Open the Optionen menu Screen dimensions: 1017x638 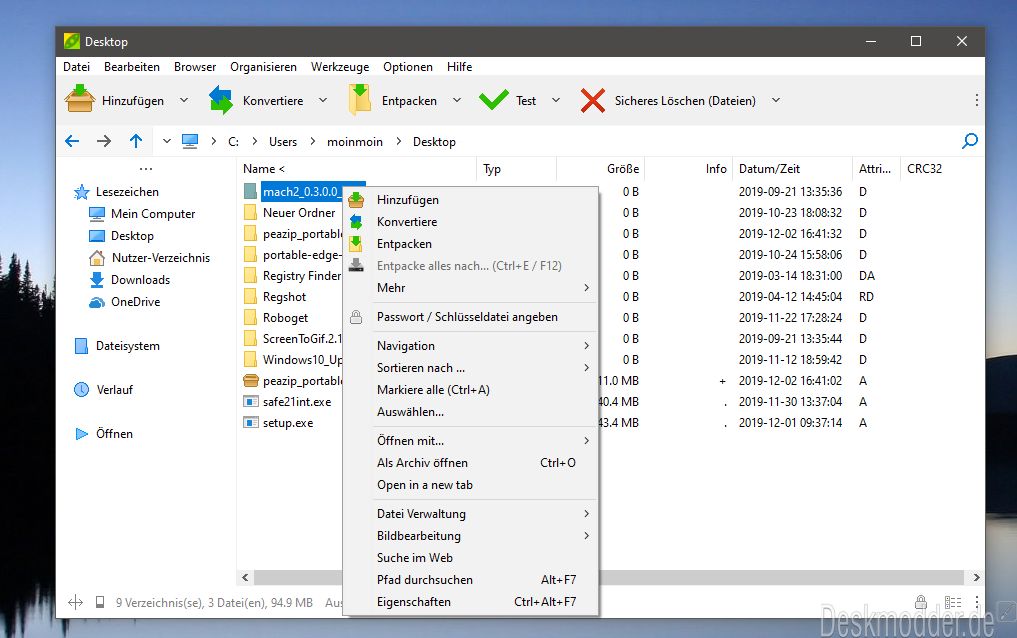[x=407, y=67]
